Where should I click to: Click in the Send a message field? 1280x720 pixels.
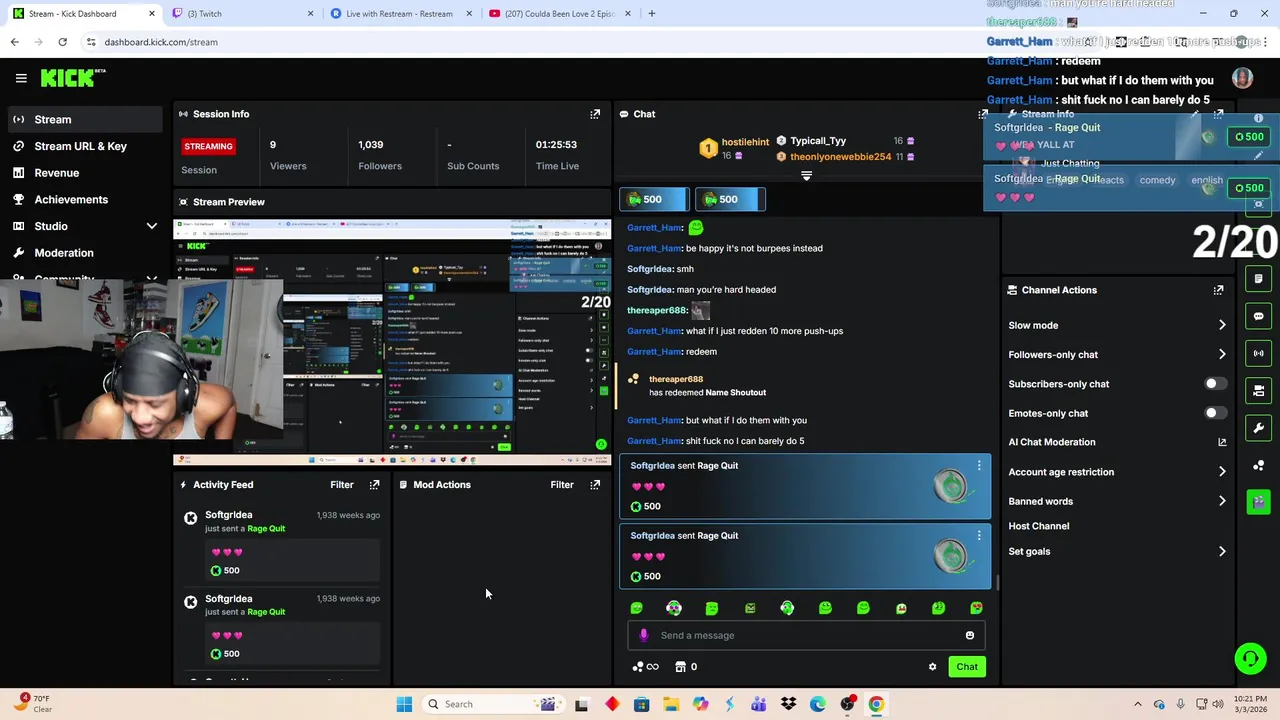tap(806, 635)
